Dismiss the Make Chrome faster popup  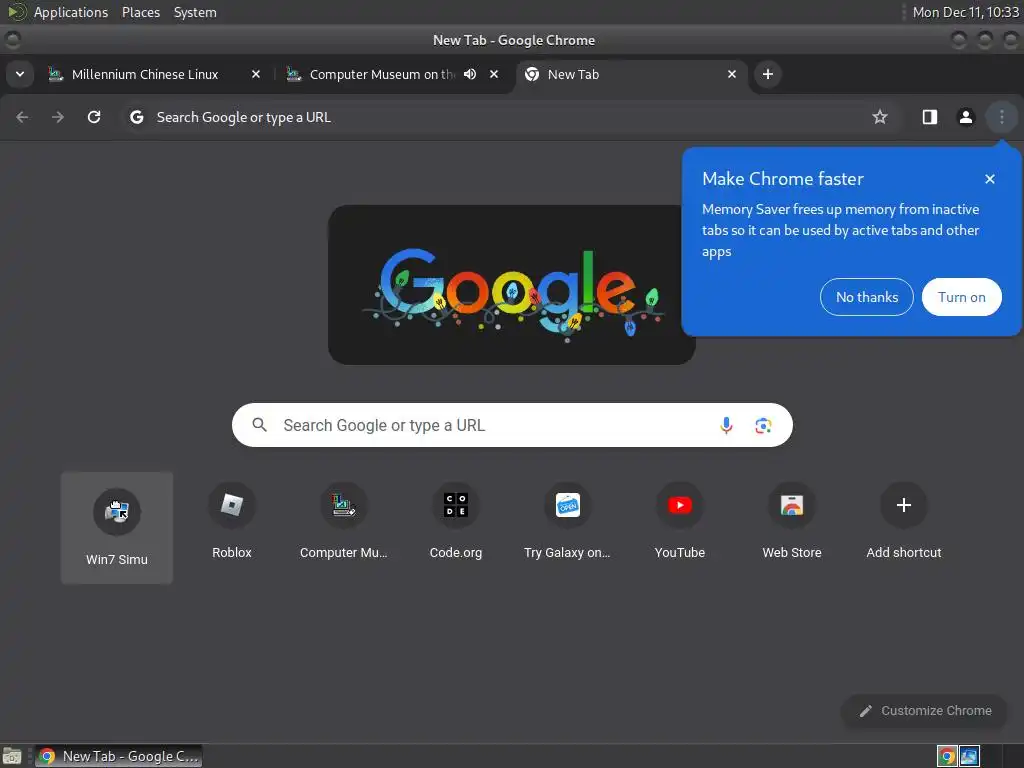point(990,179)
